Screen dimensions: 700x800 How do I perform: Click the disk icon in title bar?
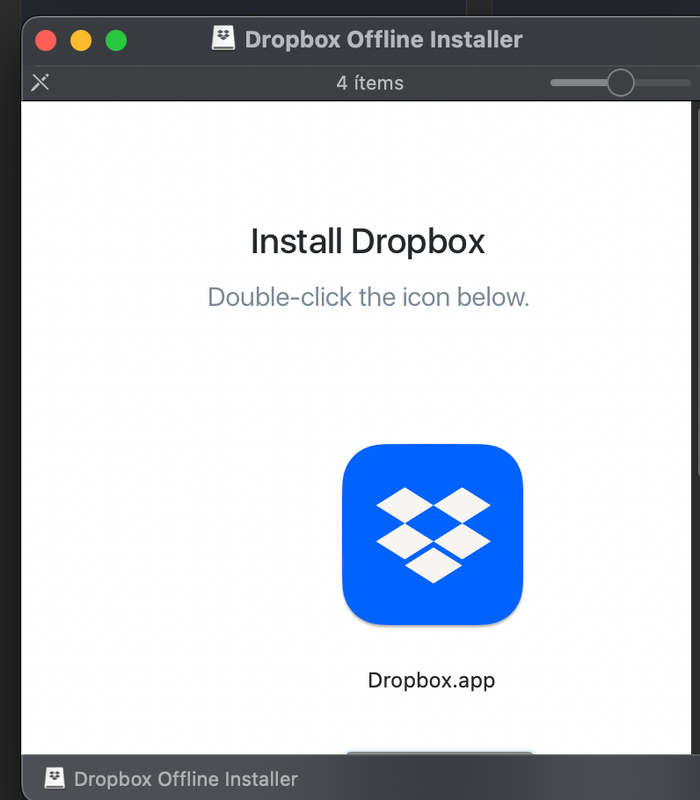point(223,39)
